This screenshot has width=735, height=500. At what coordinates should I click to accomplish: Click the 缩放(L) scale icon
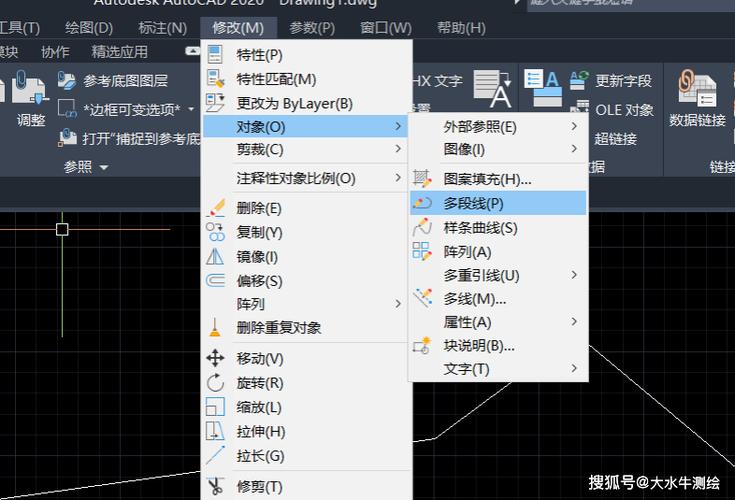pos(215,407)
